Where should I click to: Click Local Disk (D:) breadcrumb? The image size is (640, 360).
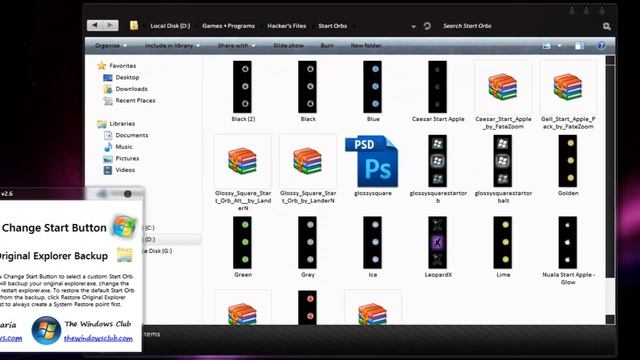click(x=170, y=26)
